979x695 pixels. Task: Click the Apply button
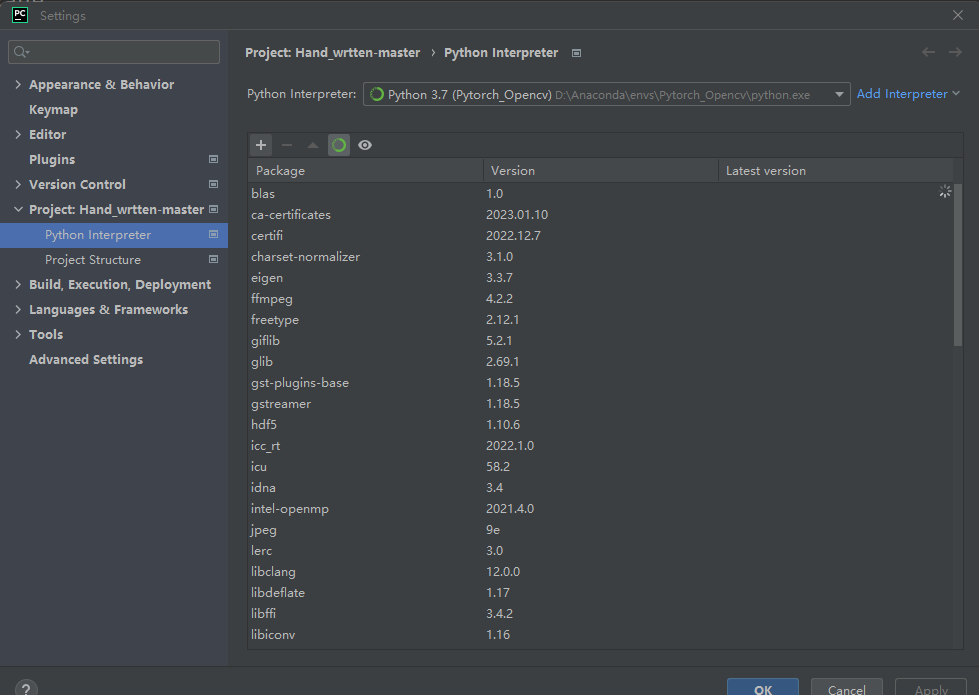pos(931,689)
